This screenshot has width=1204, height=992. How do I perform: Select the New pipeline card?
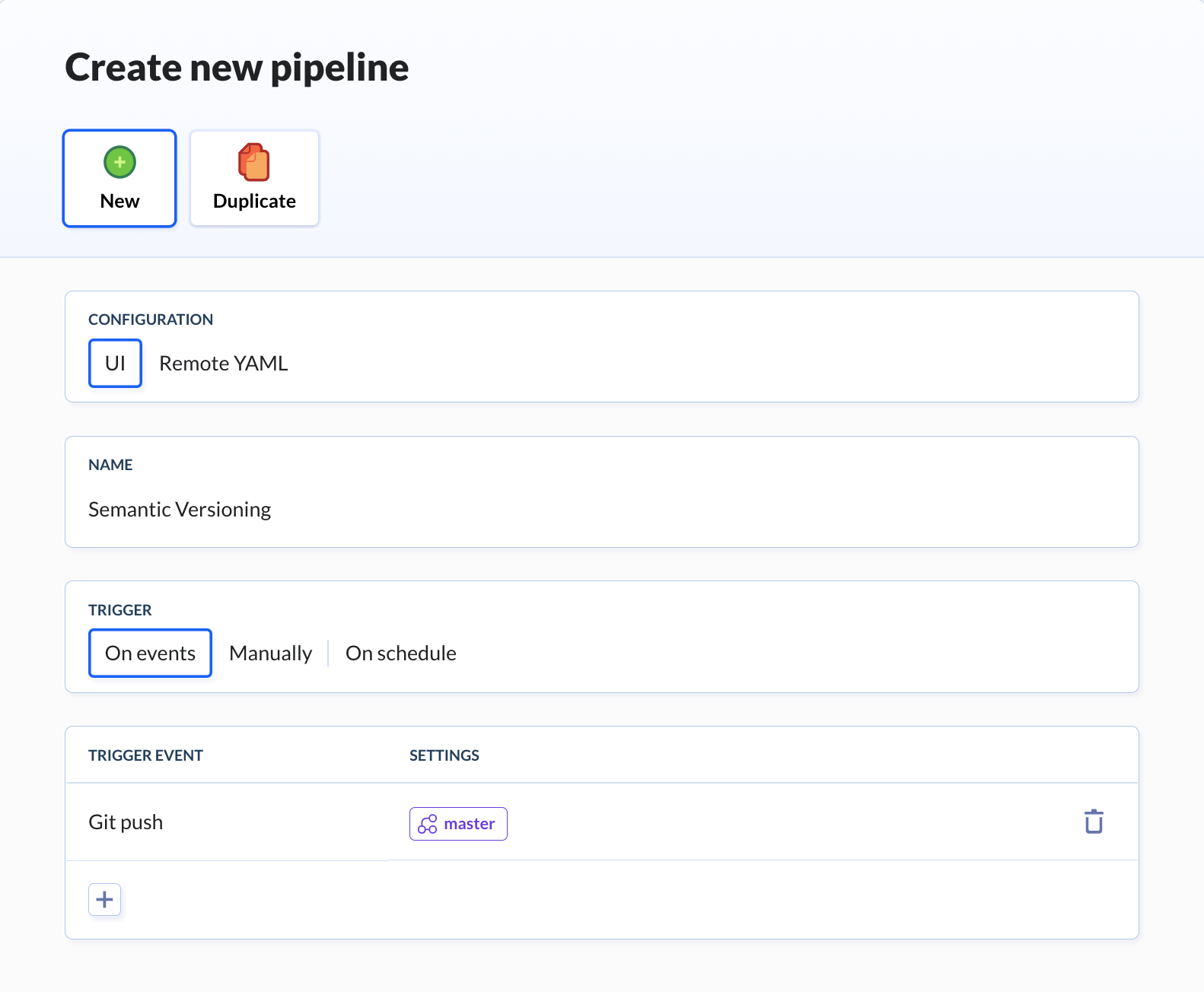pos(119,178)
